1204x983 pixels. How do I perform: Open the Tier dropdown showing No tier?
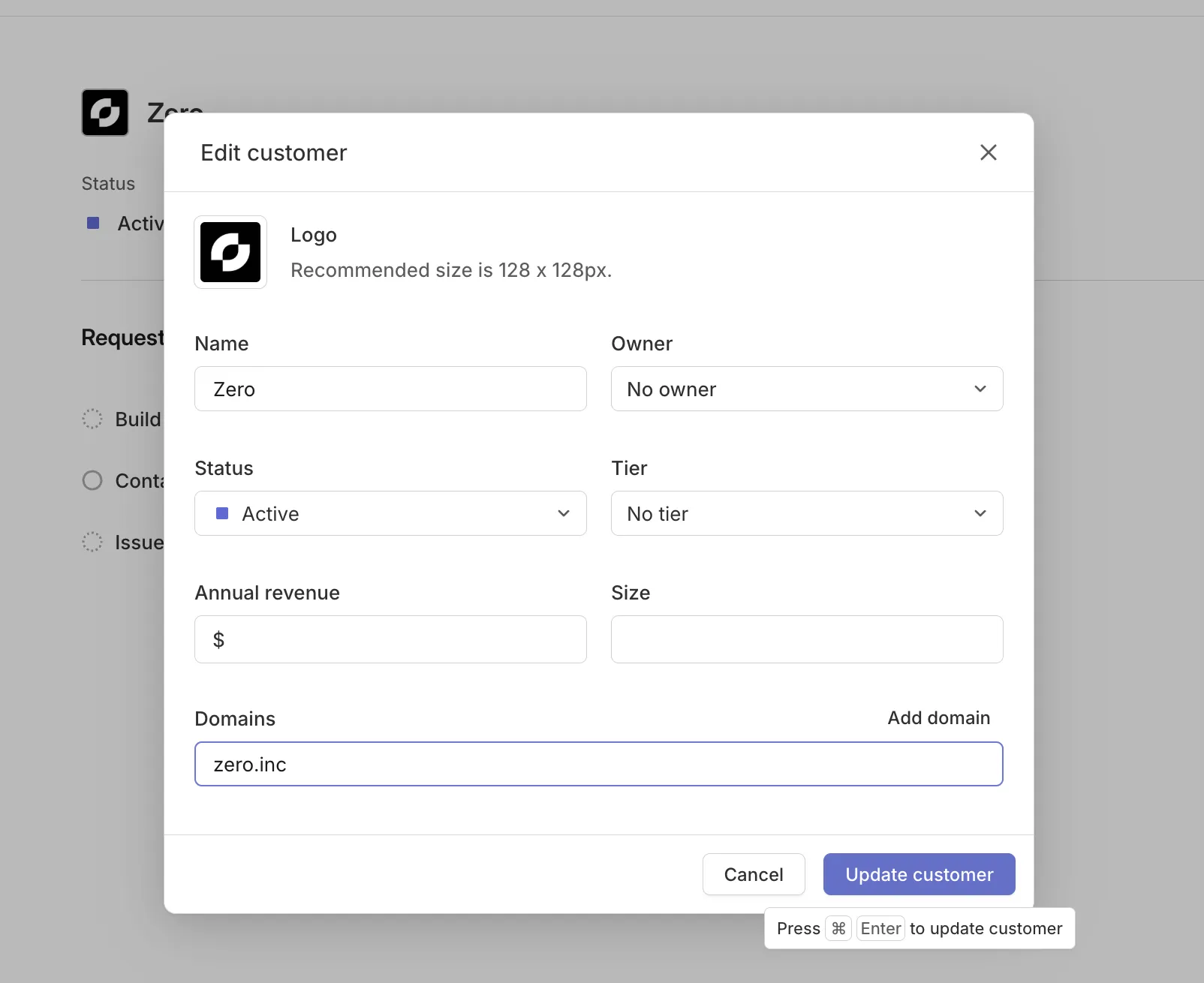[x=807, y=513]
